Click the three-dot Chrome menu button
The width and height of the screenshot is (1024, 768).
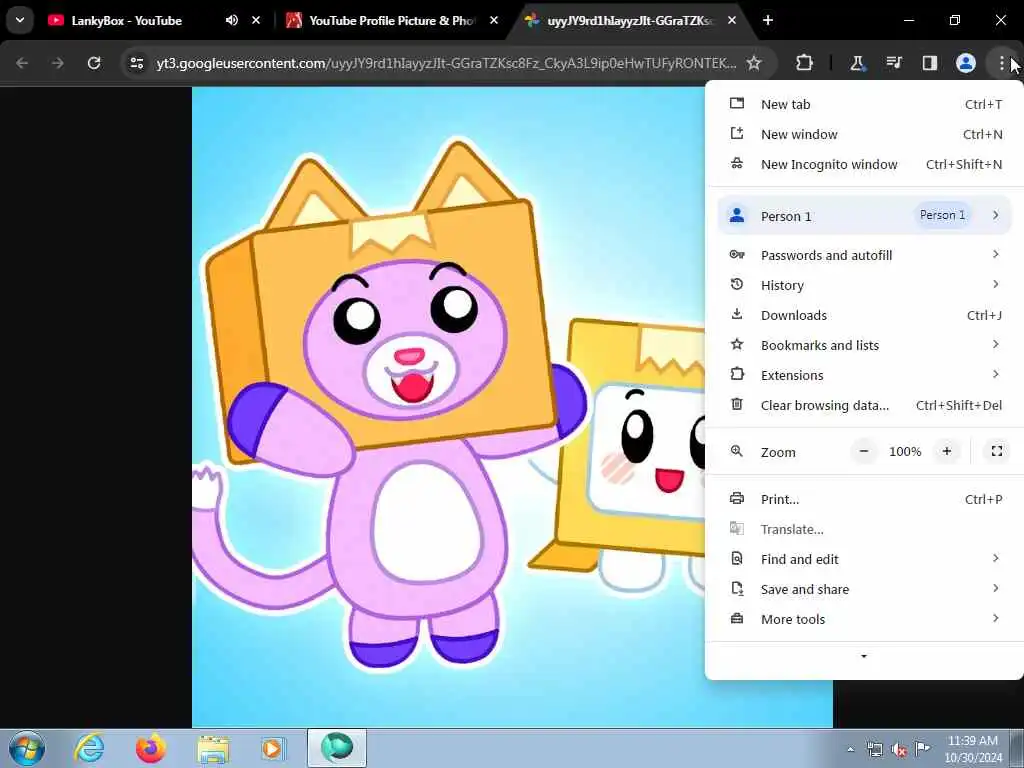(x=1001, y=63)
